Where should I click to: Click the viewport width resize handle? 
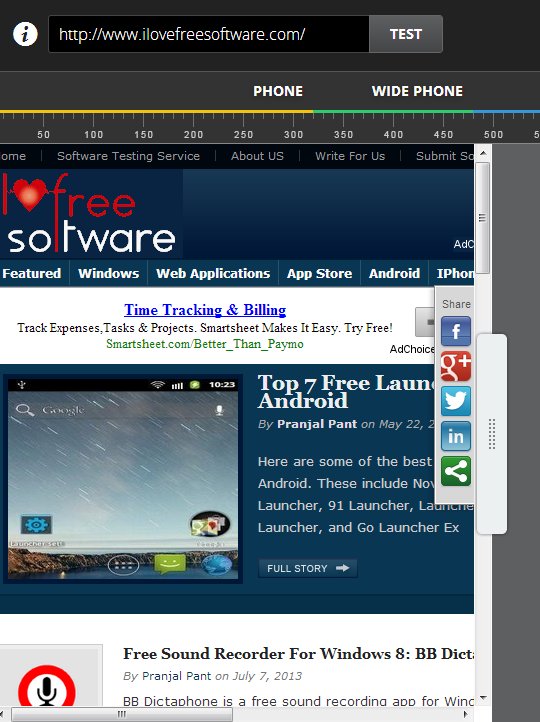click(x=492, y=434)
